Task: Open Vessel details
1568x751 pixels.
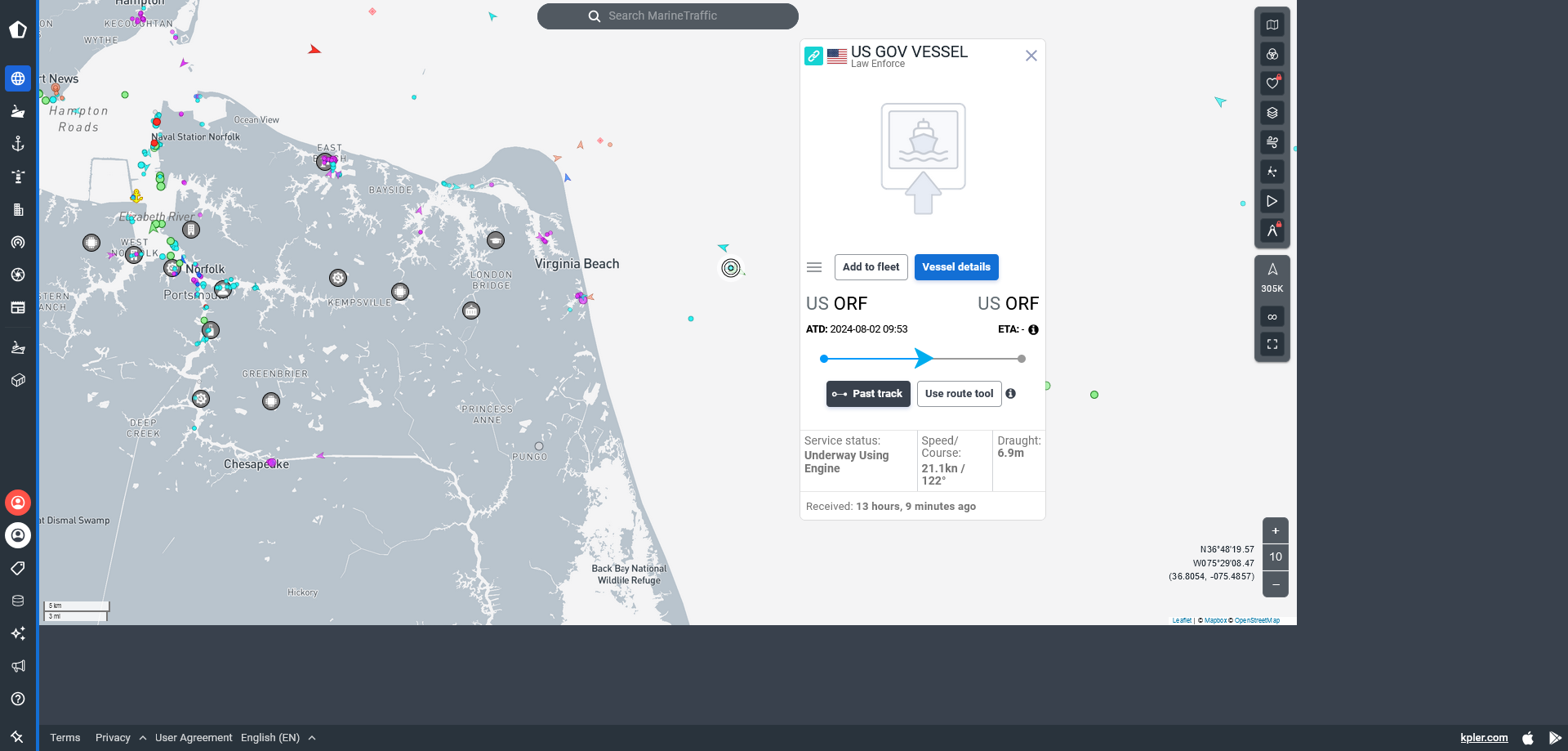Action: click(956, 267)
